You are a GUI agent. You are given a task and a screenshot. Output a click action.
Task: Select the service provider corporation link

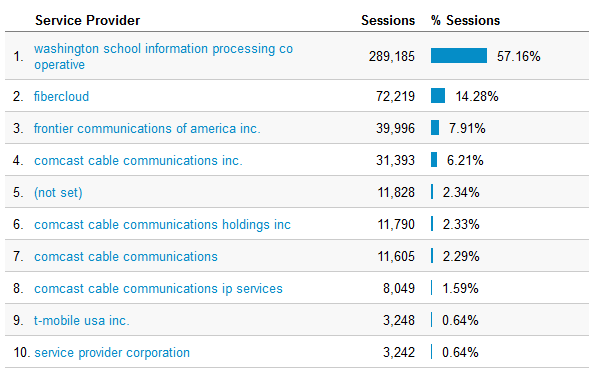112,353
